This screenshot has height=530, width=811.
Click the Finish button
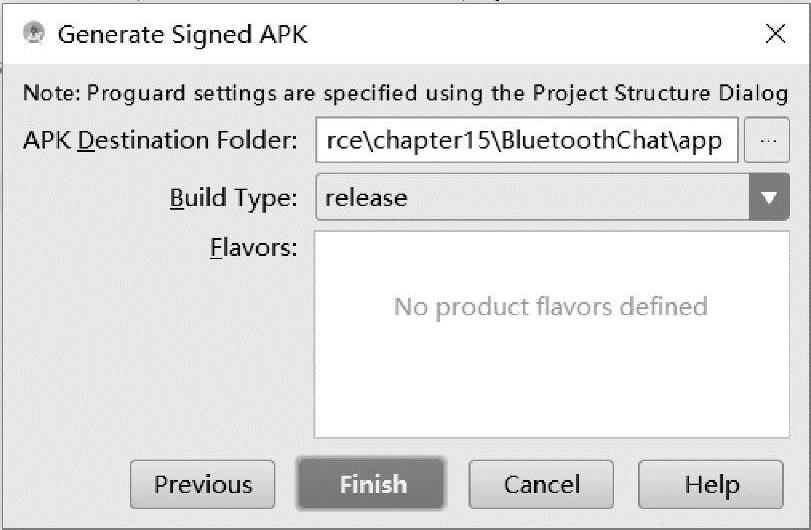372,485
